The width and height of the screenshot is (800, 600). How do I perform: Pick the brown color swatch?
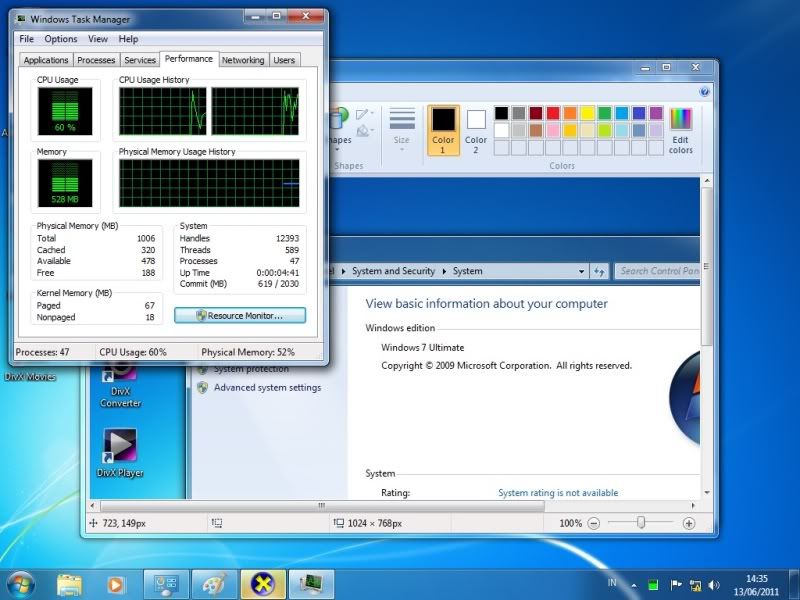536,131
